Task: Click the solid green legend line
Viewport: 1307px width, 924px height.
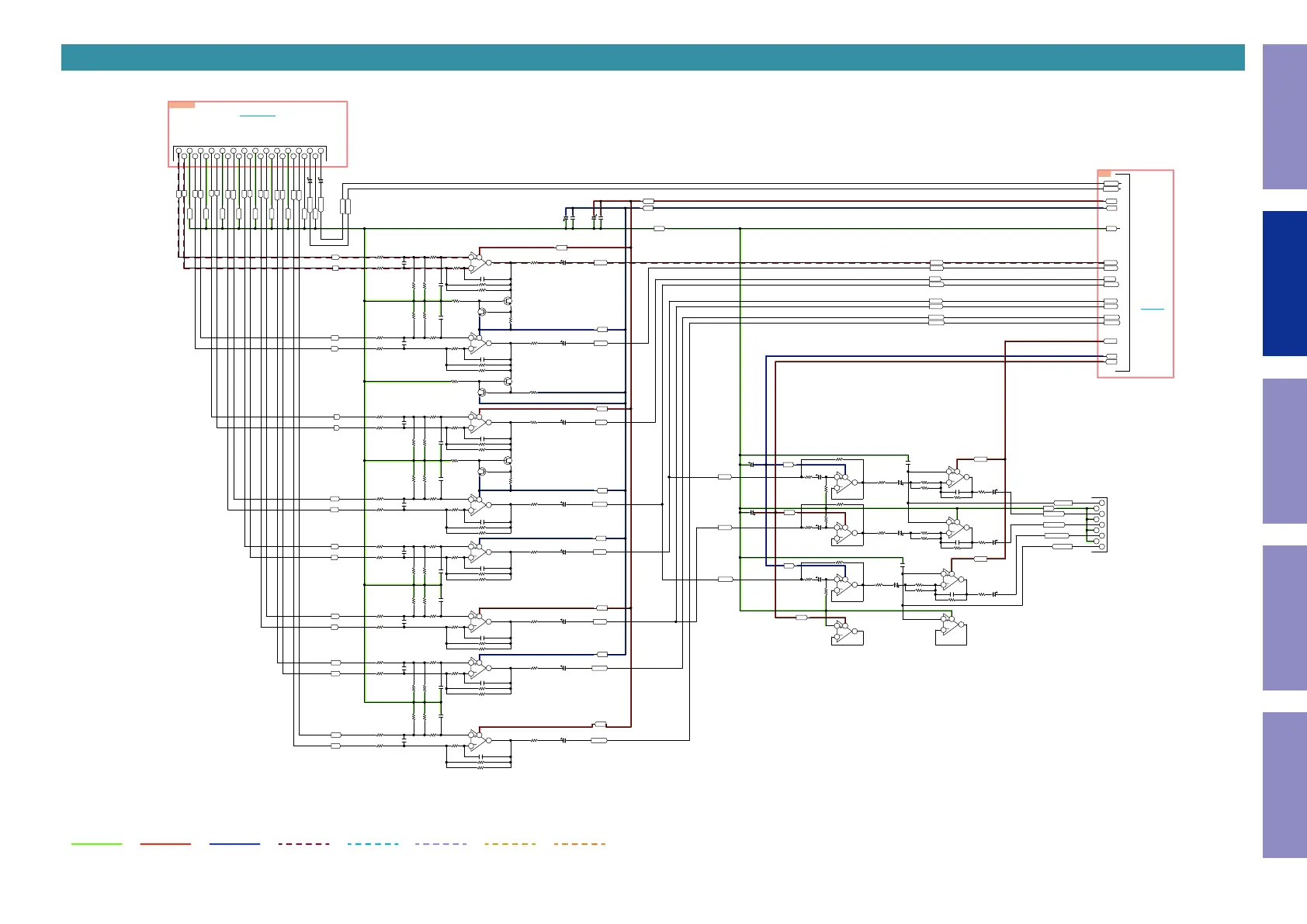Action: [96, 843]
